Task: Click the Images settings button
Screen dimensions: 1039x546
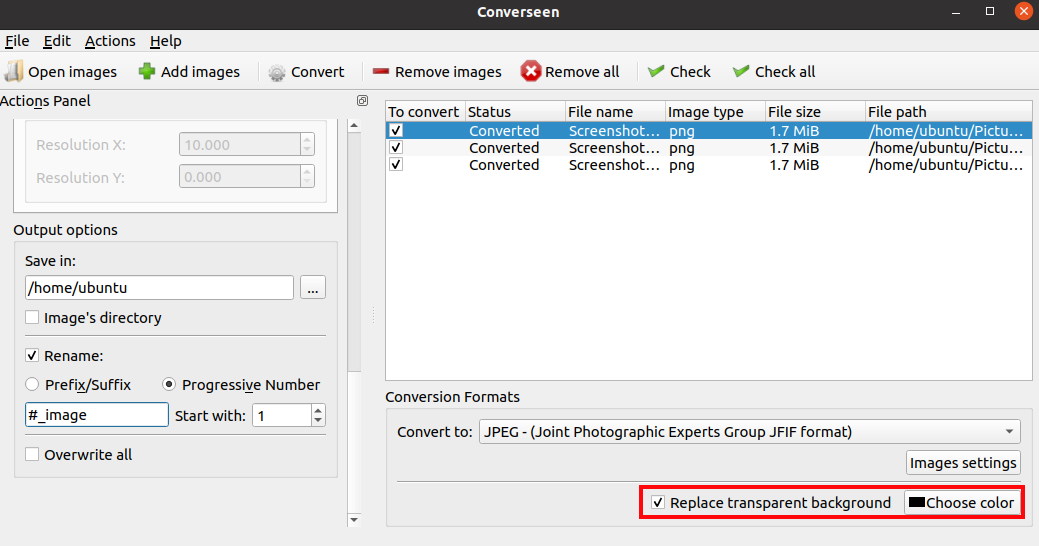Action: 963,463
